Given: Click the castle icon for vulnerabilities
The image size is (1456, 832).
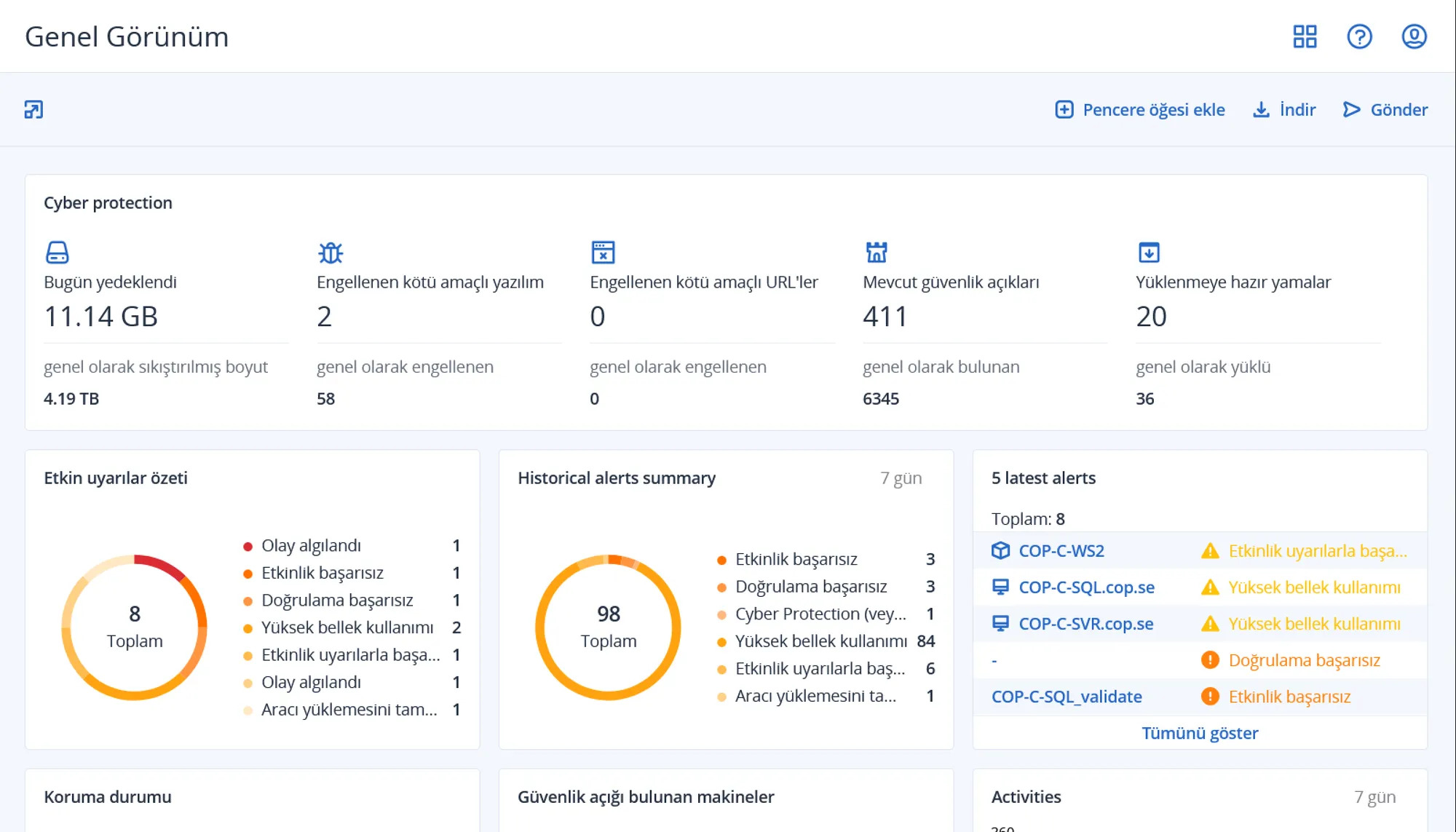Looking at the screenshot, I should point(877,253).
